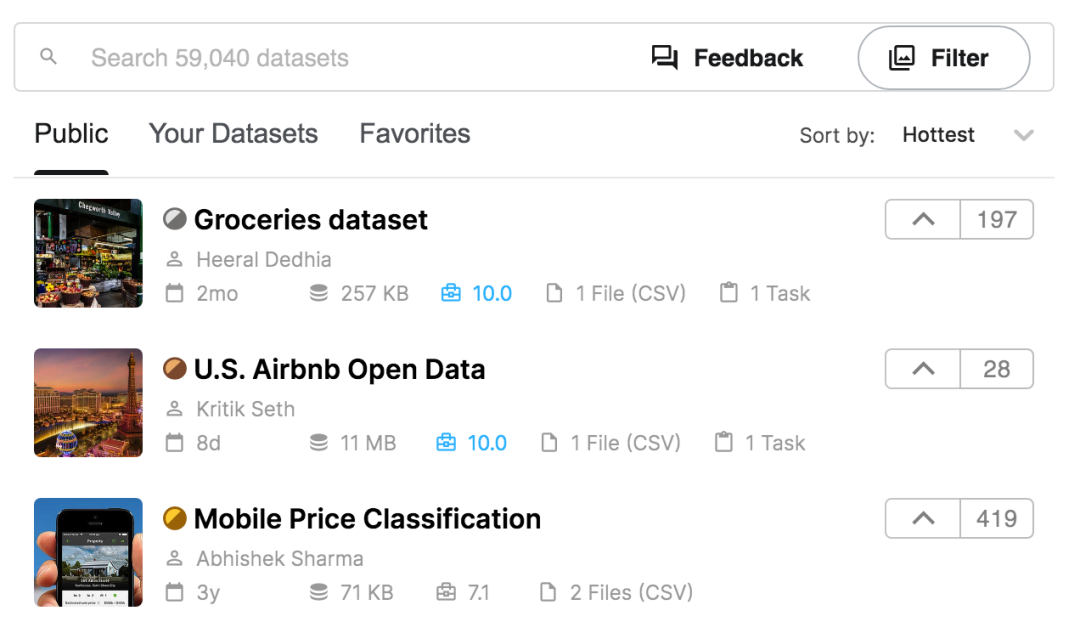Open the Favorites tab

pos(415,134)
